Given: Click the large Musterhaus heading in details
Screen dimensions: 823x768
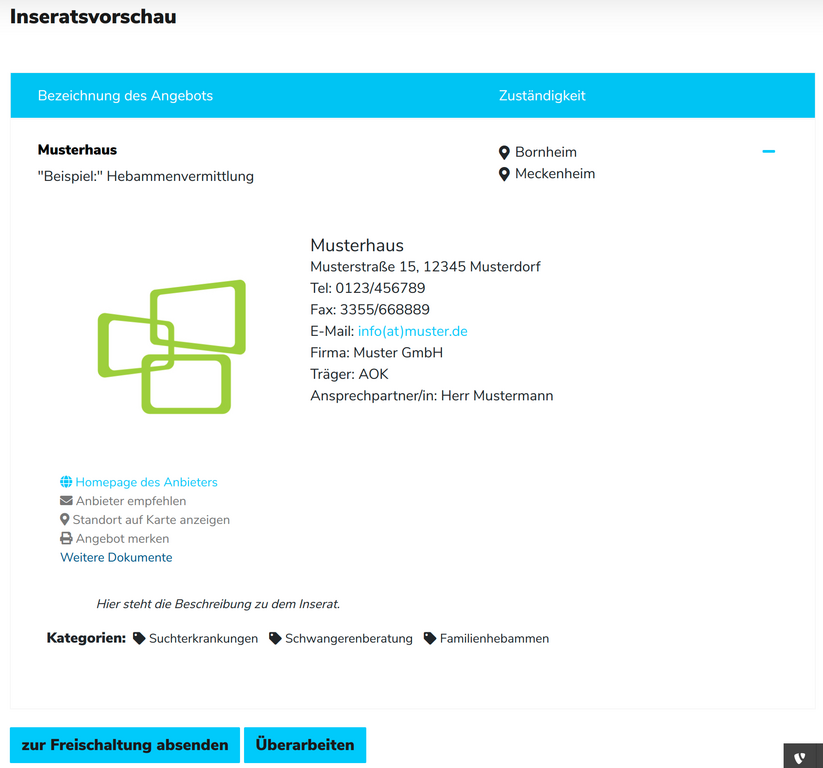Looking at the screenshot, I should [x=357, y=245].
